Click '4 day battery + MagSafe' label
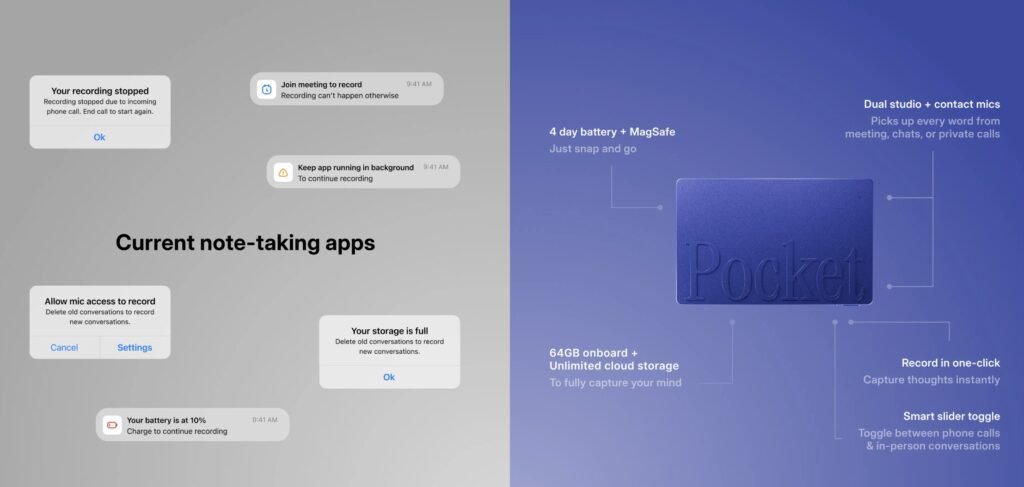1024x487 pixels. coord(612,132)
